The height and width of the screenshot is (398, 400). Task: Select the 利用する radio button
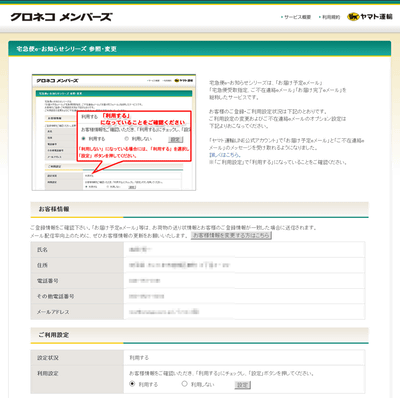(132, 384)
